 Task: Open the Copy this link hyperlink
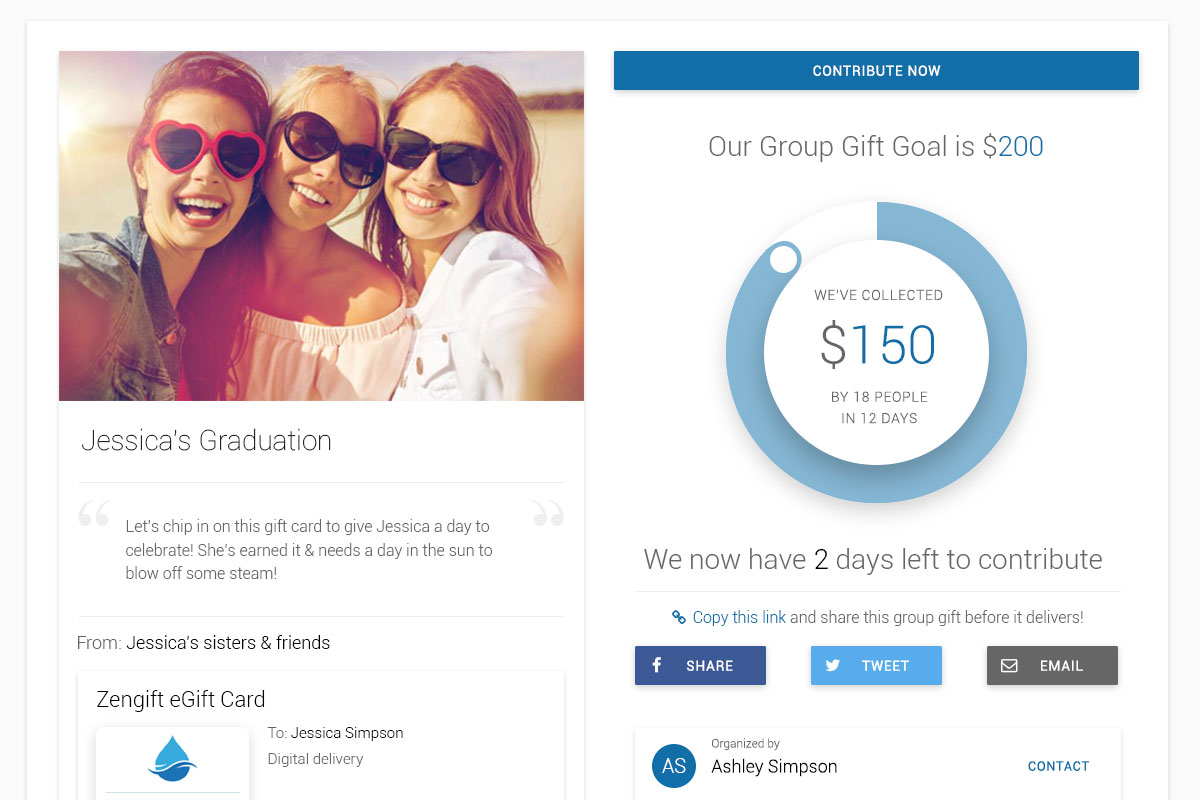click(x=739, y=617)
